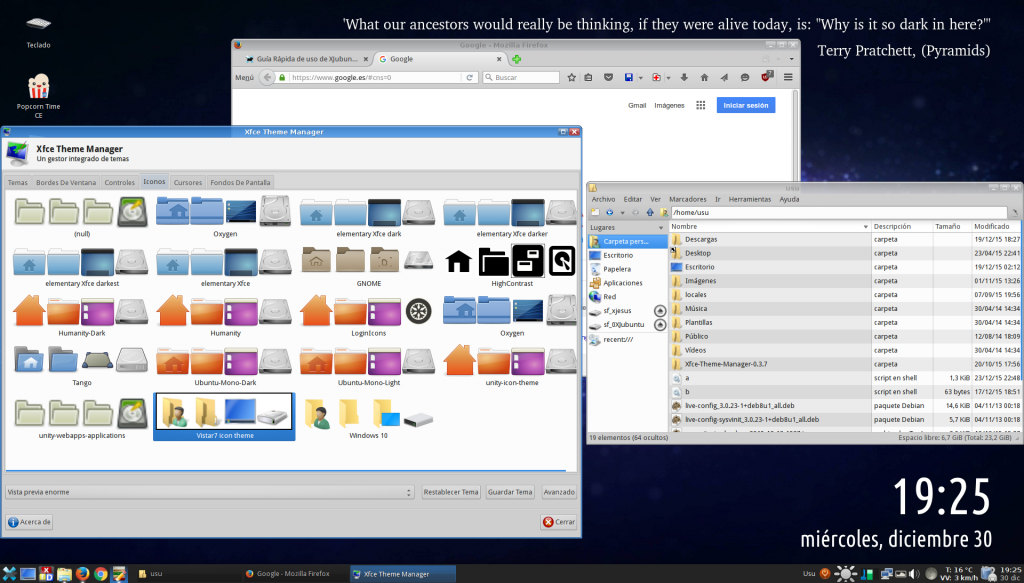Open the Xfce application menu X icon
The image size is (1024, 583).
(x=9, y=574)
